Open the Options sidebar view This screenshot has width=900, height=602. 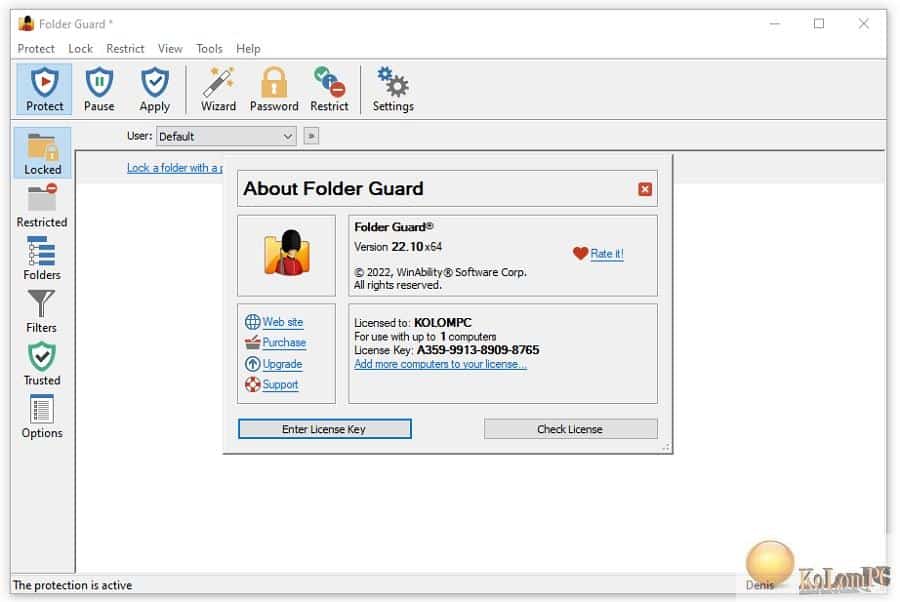click(x=42, y=416)
